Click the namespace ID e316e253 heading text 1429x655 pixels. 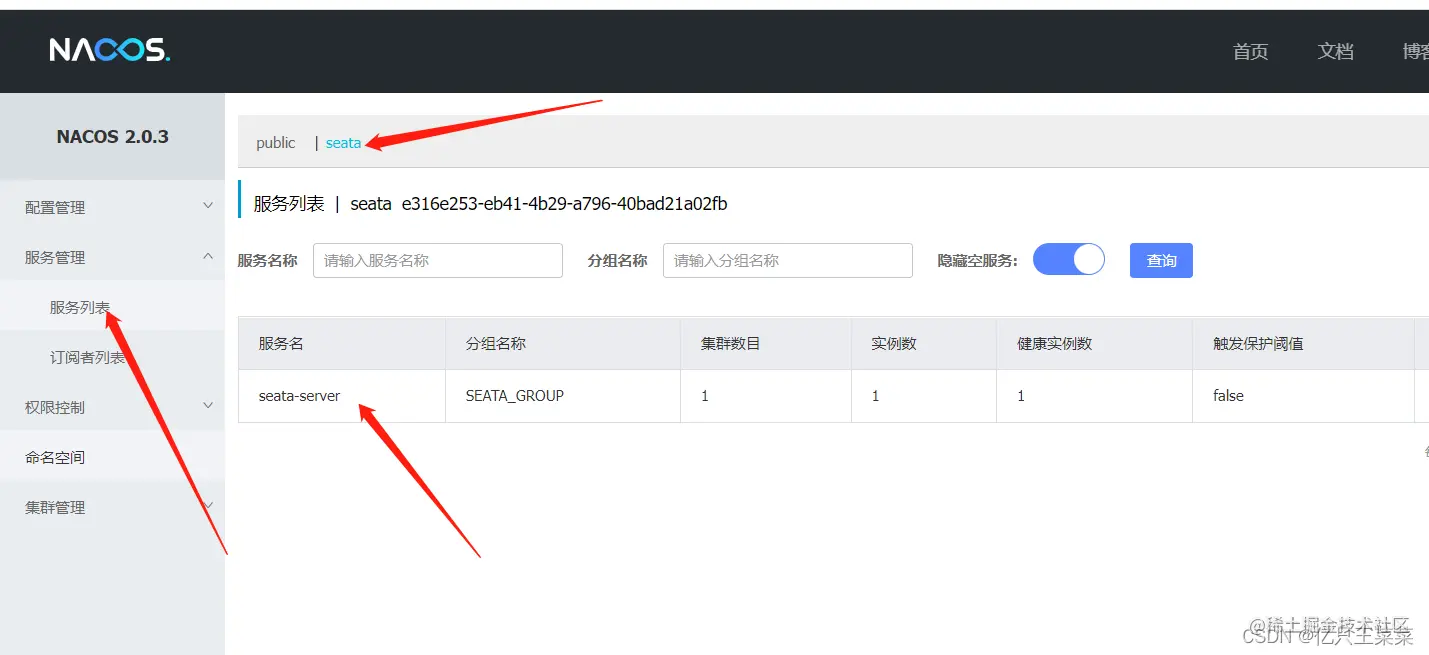pos(565,204)
